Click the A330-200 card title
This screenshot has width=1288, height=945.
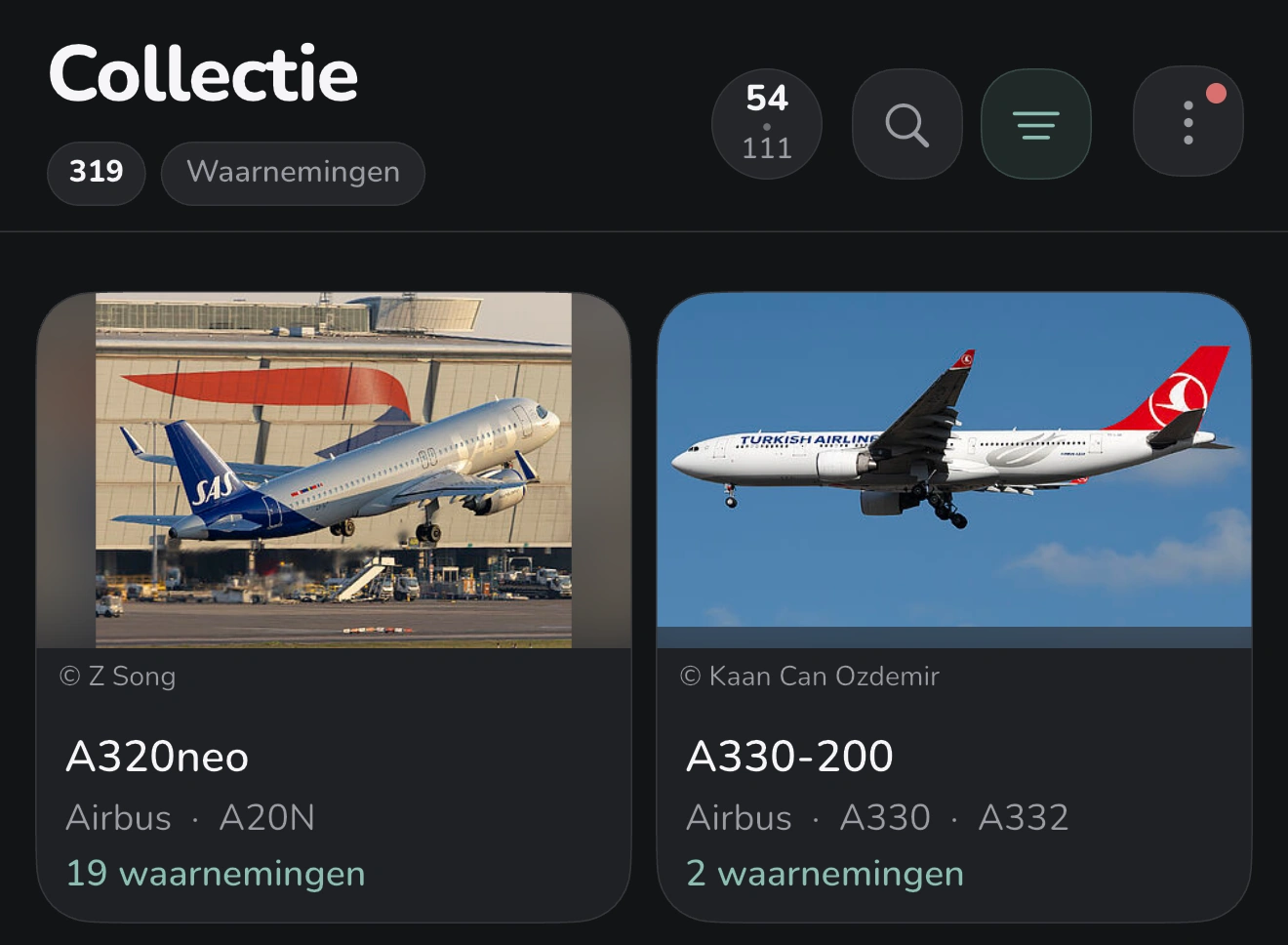(x=789, y=757)
